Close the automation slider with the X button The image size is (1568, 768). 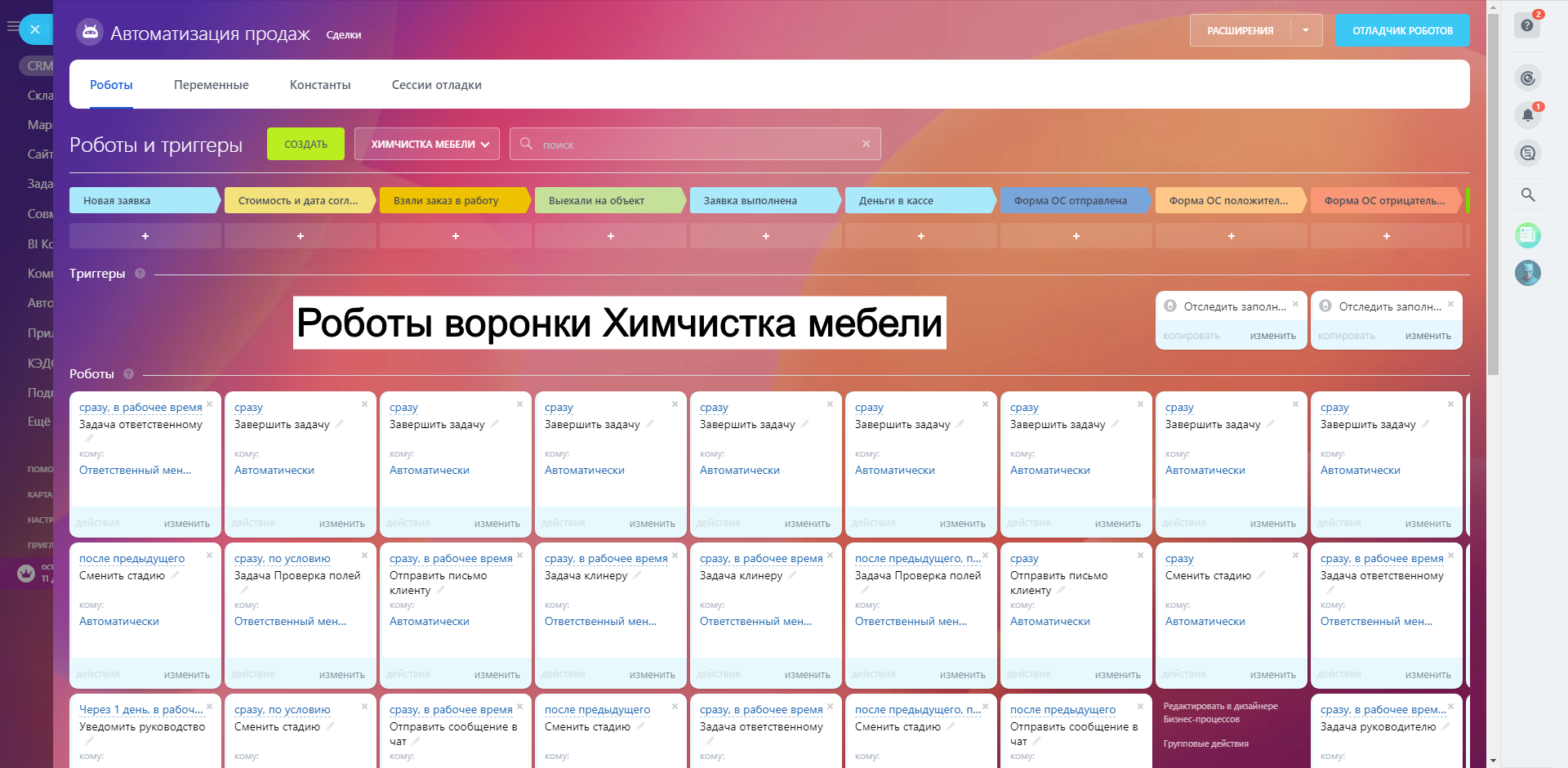point(34,29)
